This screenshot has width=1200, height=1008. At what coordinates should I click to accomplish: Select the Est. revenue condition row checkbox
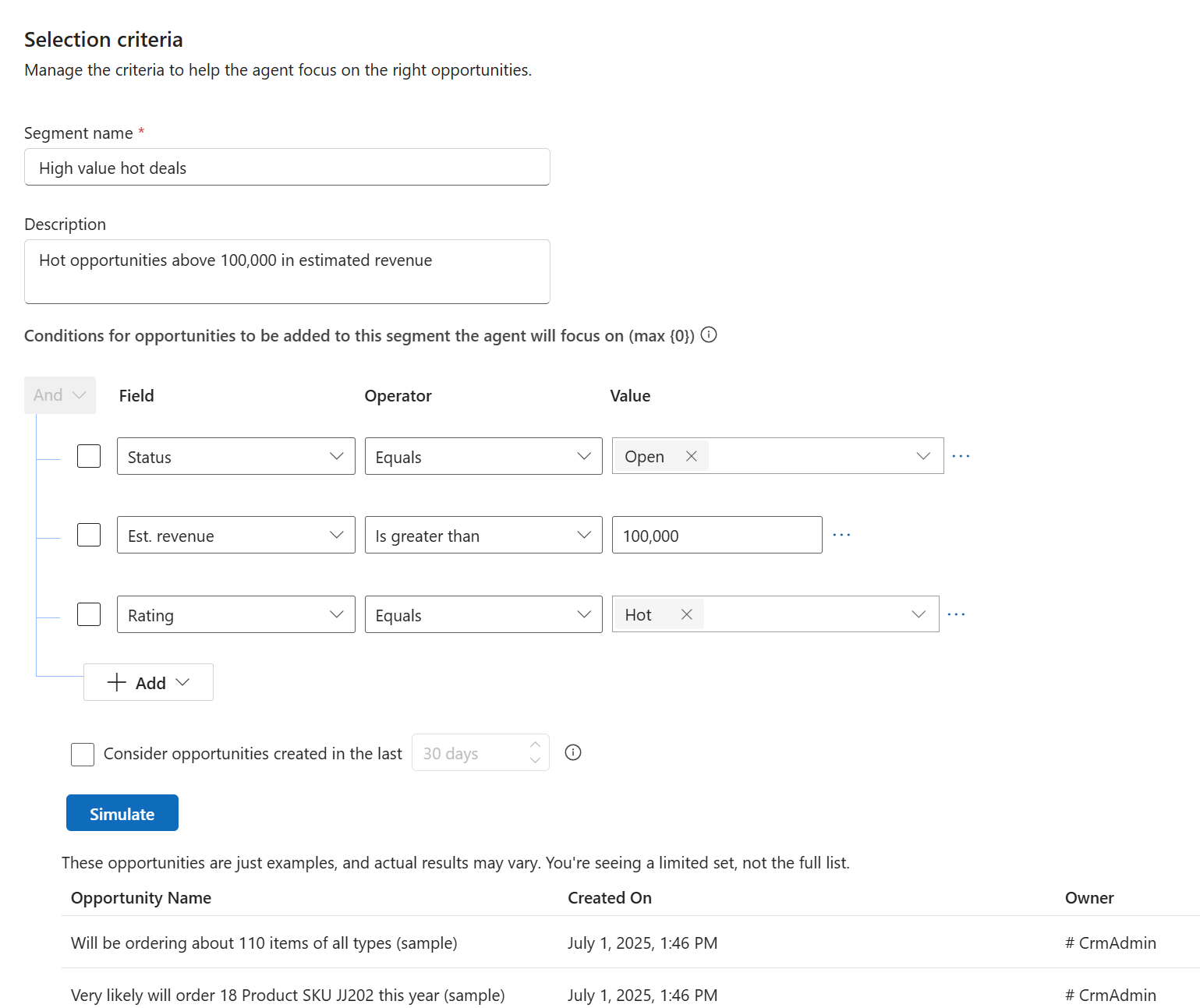[x=89, y=535]
